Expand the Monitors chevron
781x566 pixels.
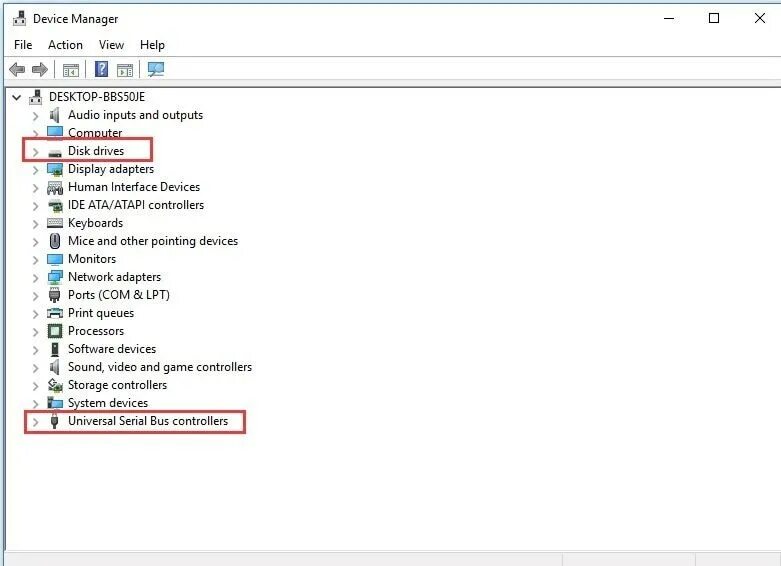click(35, 260)
